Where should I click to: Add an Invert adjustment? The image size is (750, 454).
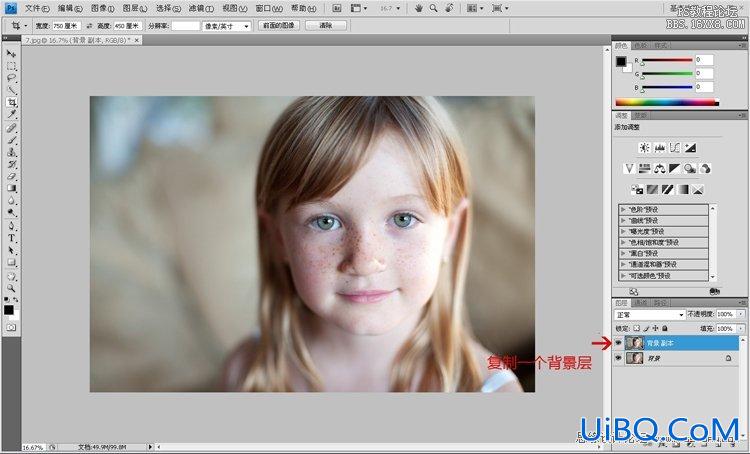point(637,190)
